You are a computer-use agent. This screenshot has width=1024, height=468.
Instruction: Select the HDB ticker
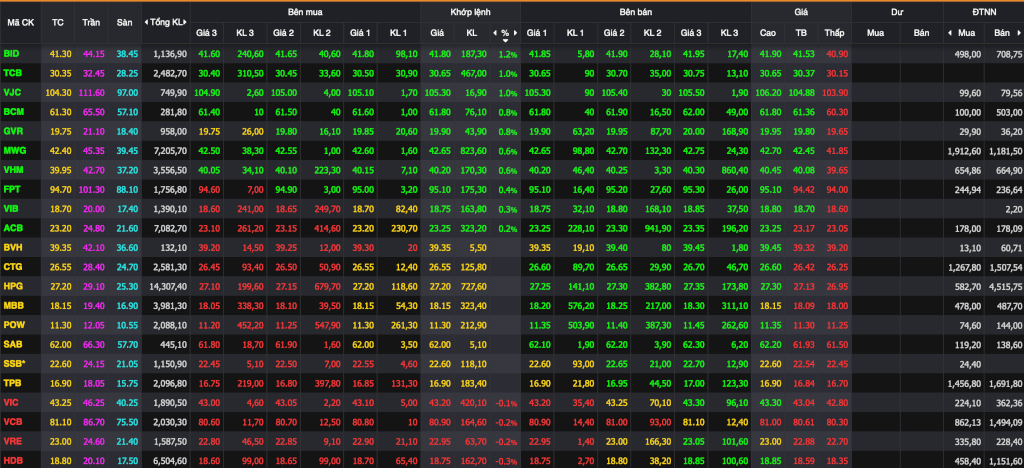click(x=12, y=461)
